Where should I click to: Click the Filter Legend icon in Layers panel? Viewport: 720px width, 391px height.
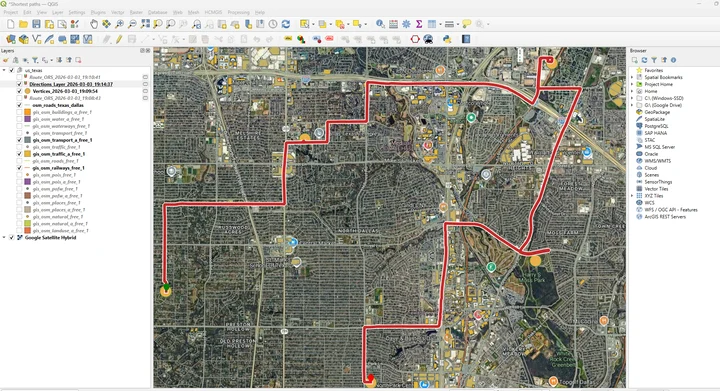[x=35, y=60]
